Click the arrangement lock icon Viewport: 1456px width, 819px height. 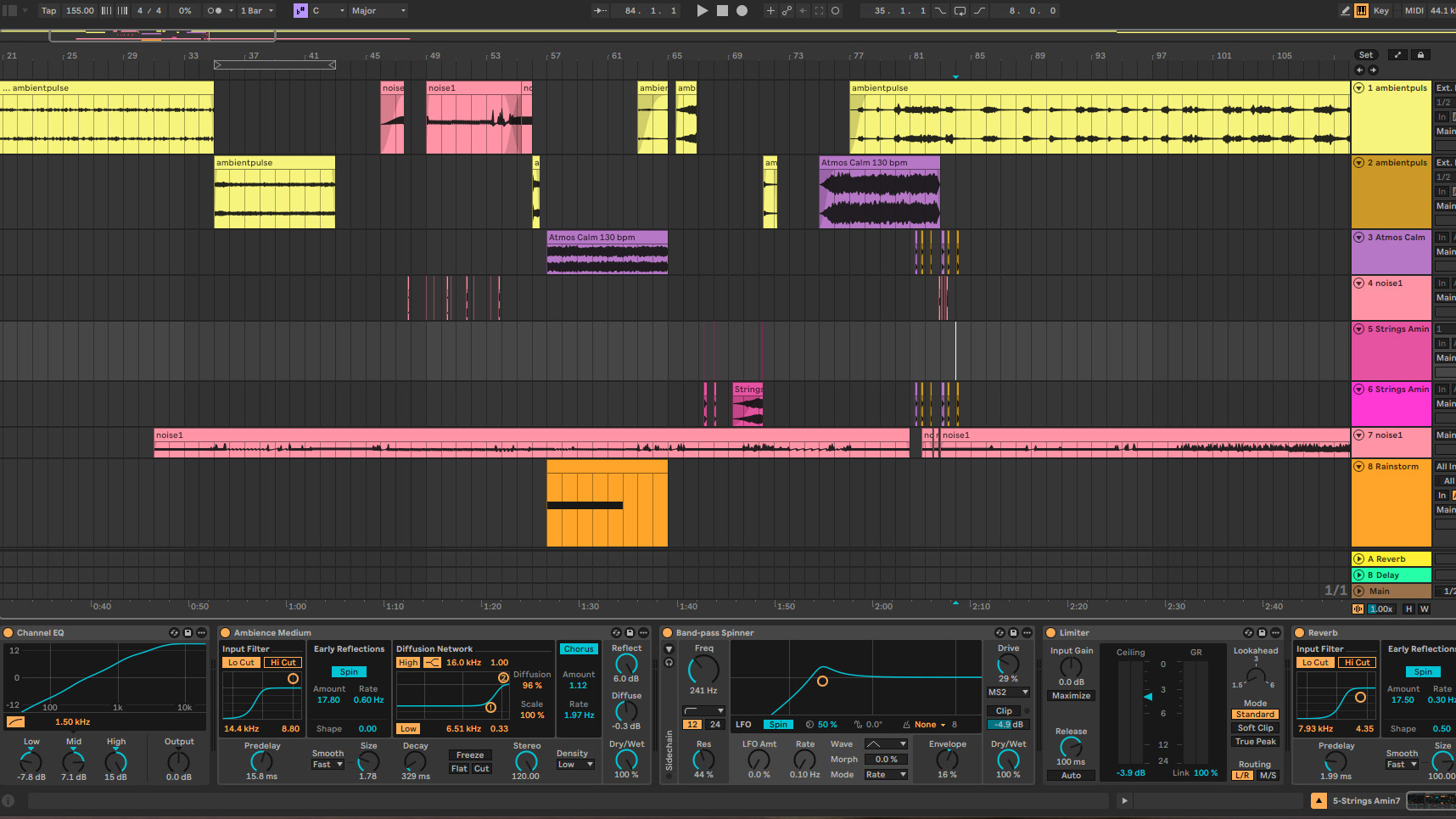[1420, 54]
